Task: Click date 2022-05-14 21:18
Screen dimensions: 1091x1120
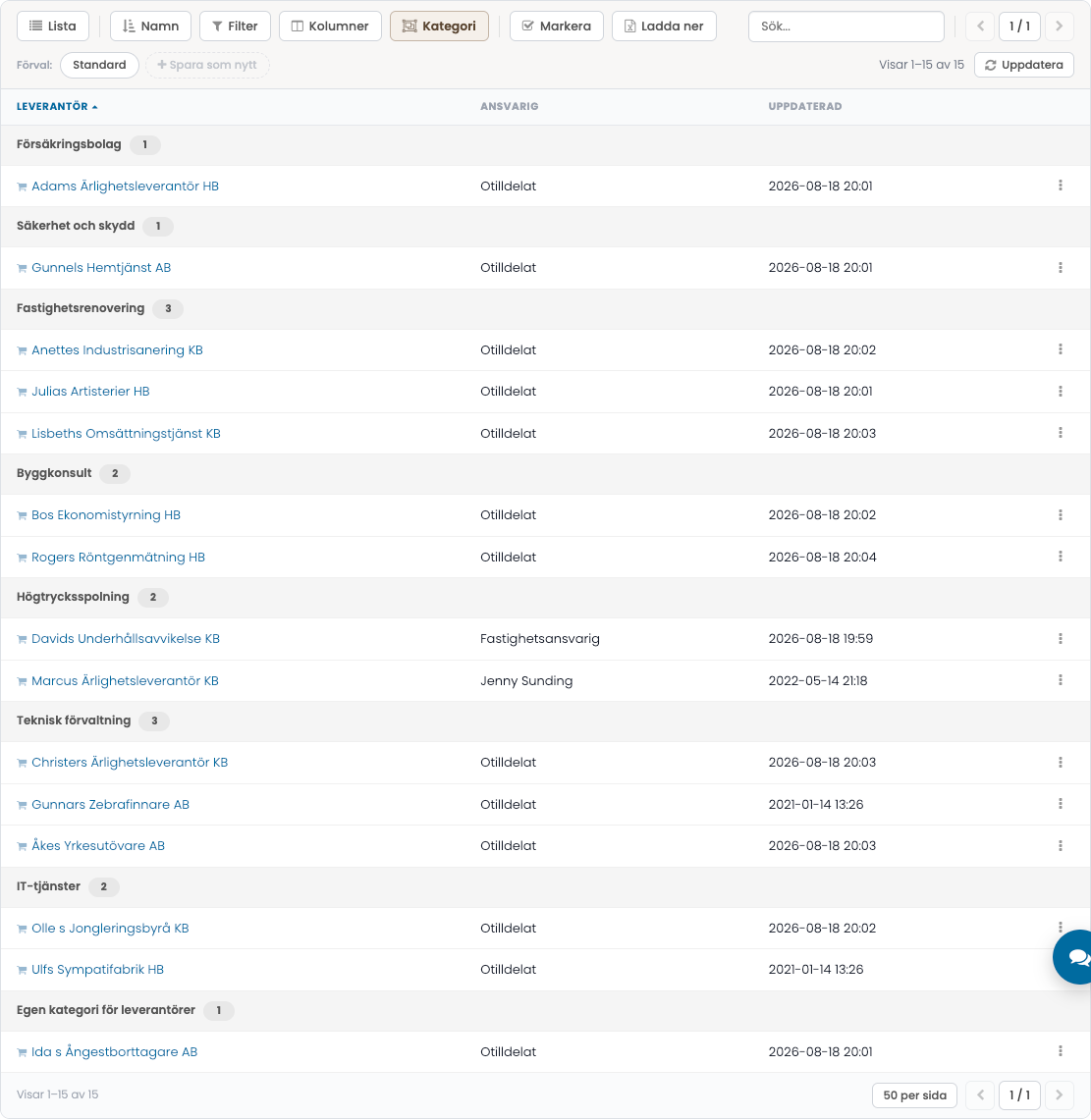Action: 818,680
